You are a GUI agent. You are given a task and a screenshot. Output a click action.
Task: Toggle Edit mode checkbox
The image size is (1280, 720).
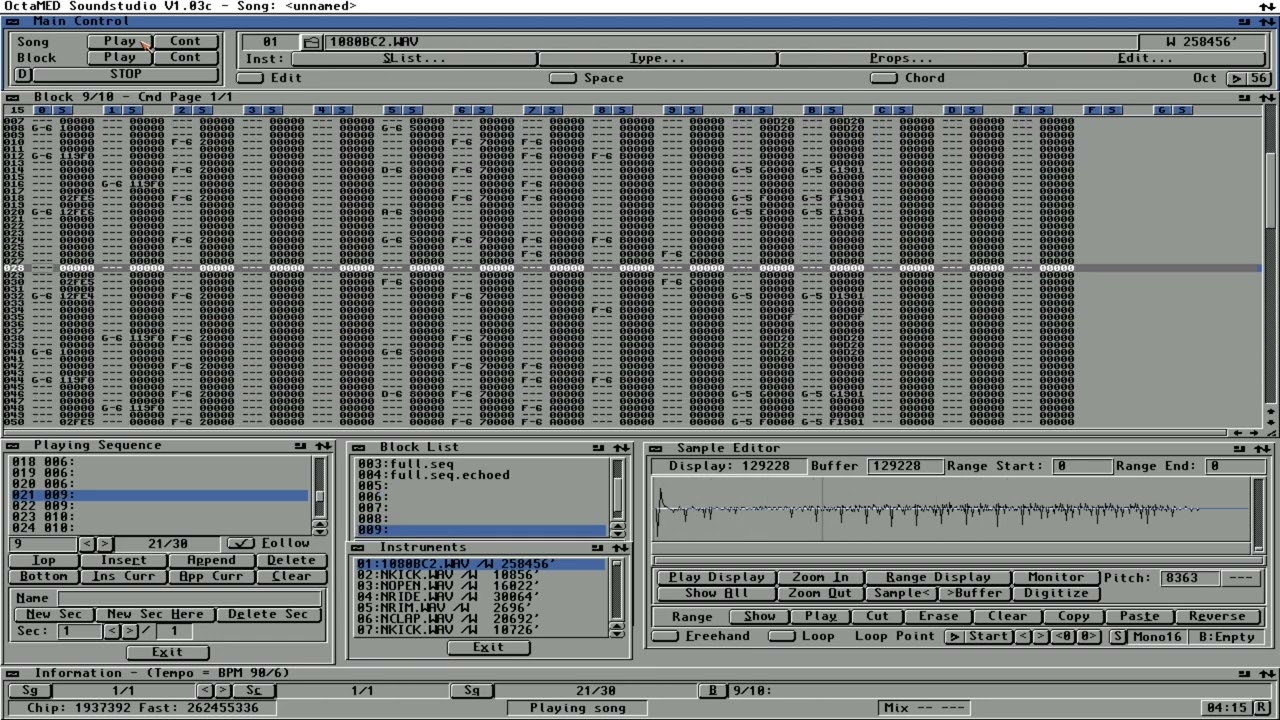click(x=250, y=78)
